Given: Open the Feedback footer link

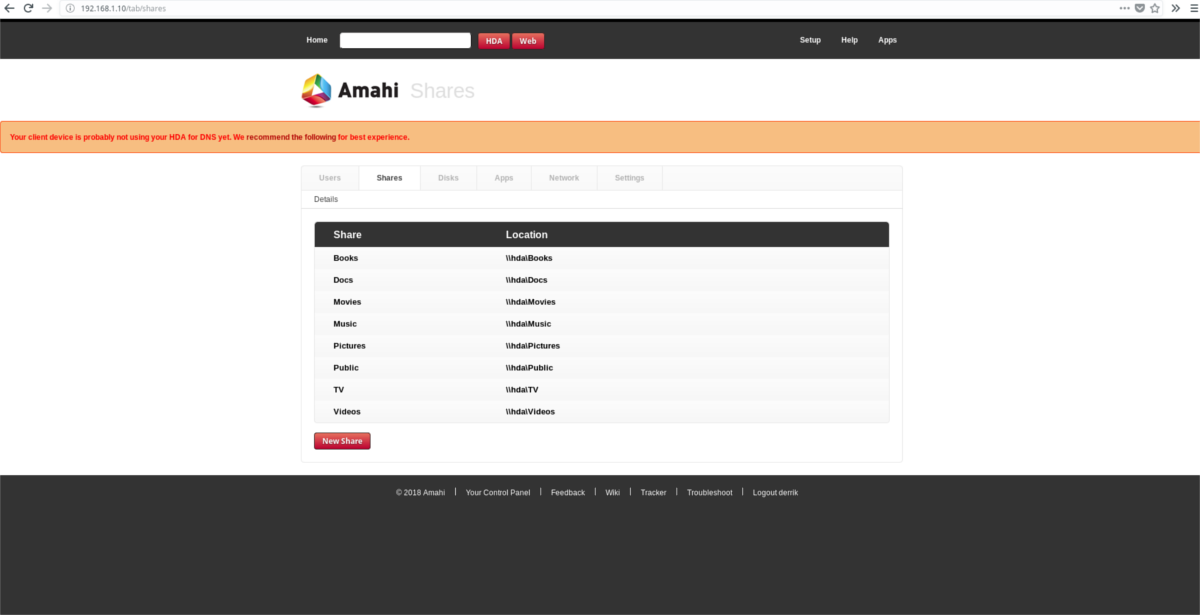Looking at the screenshot, I should coord(568,493).
